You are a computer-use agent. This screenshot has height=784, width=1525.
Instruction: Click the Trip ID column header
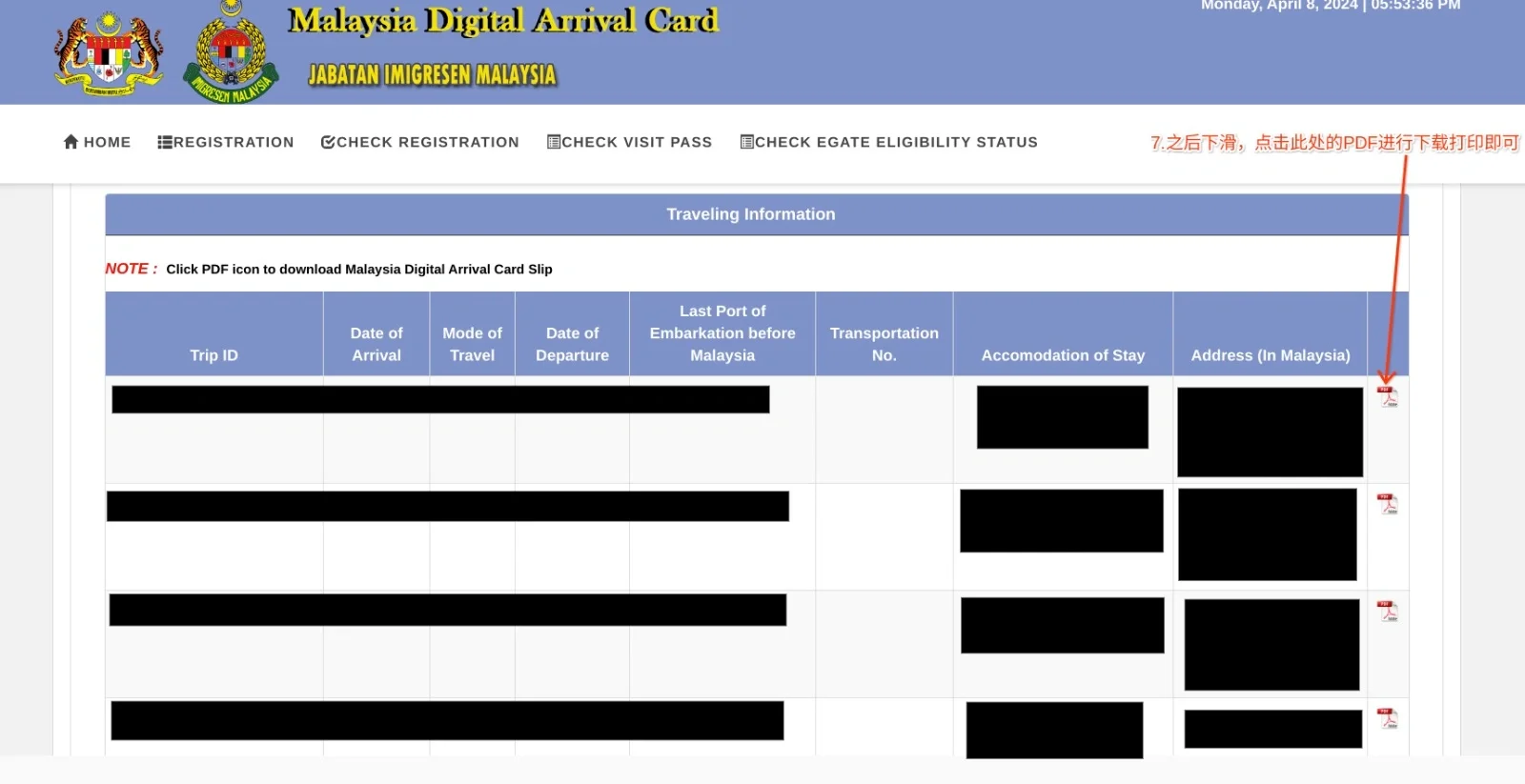(x=213, y=354)
